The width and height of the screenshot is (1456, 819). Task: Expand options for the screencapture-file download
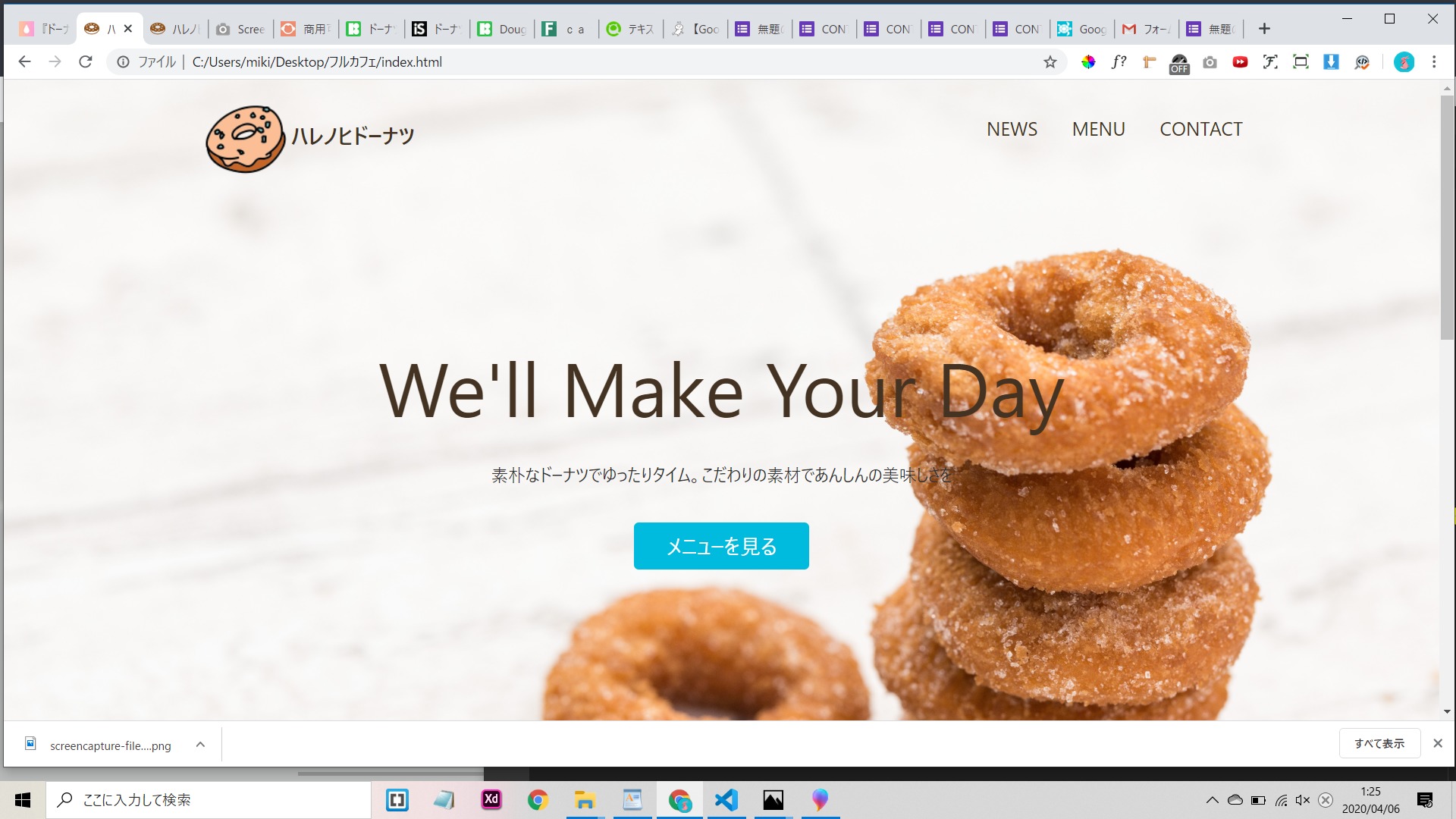(200, 745)
